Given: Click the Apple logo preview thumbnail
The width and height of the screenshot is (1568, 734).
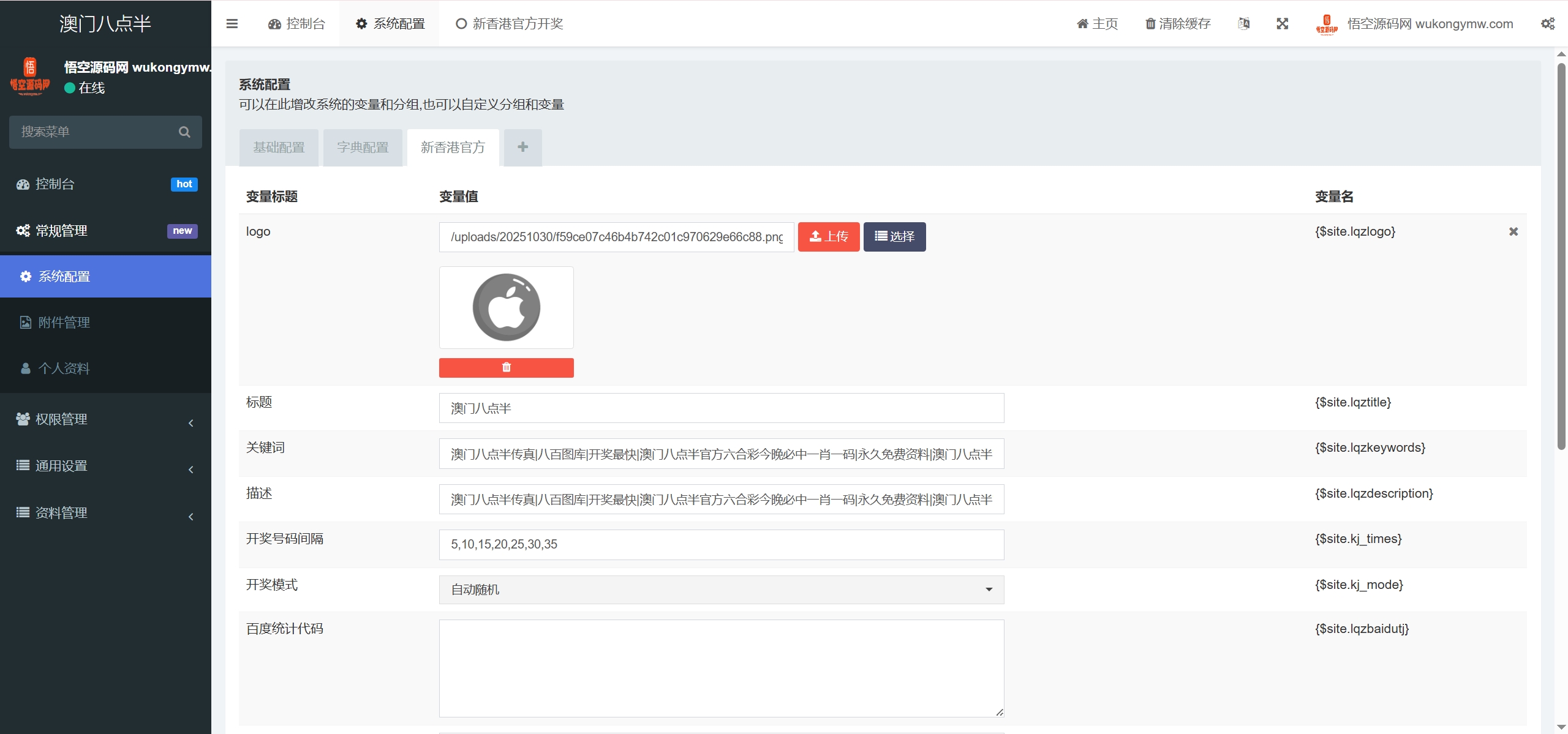Looking at the screenshot, I should pos(506,307).
